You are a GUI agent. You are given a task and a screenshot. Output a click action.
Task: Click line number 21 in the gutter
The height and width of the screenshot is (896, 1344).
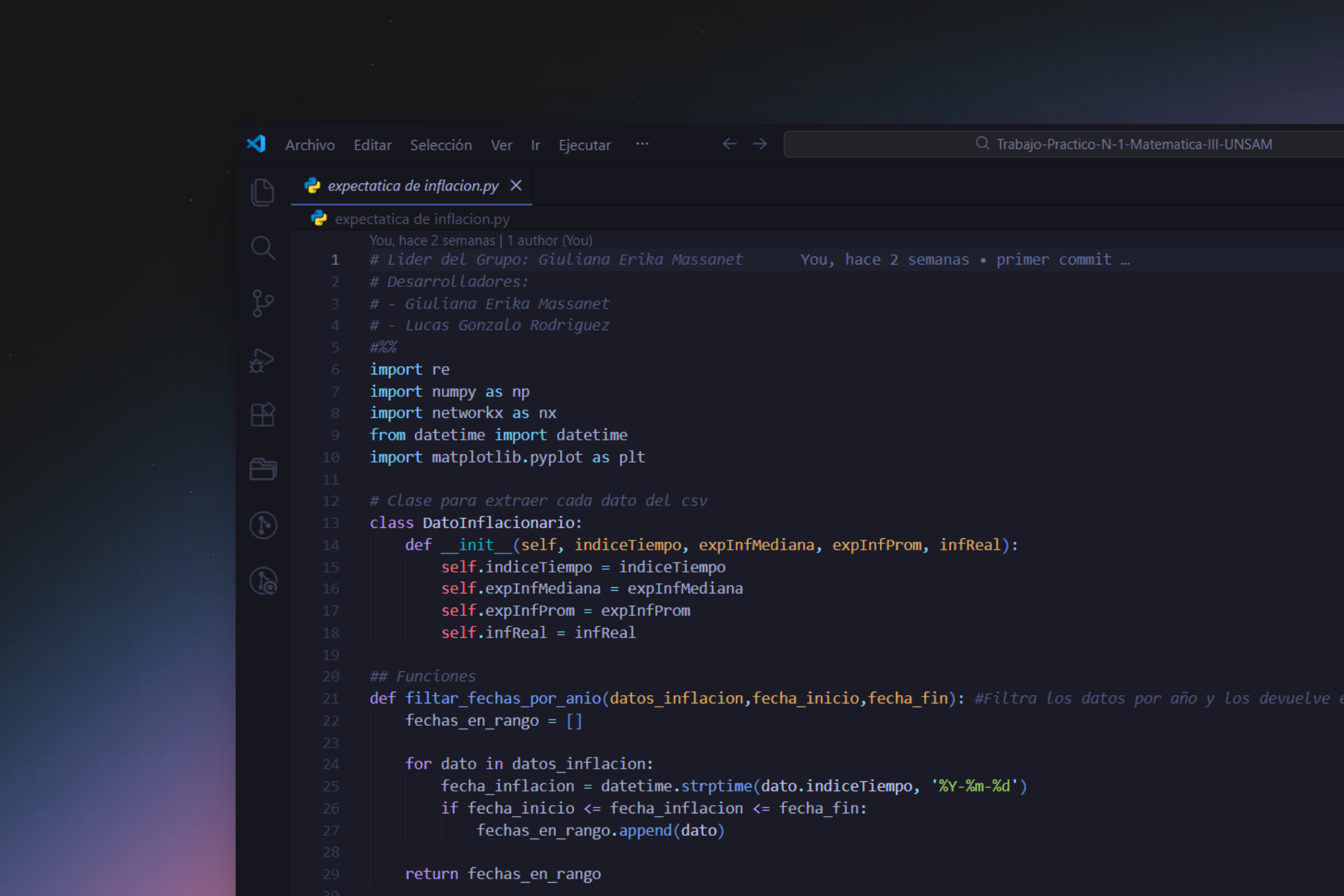coord(331,698)
